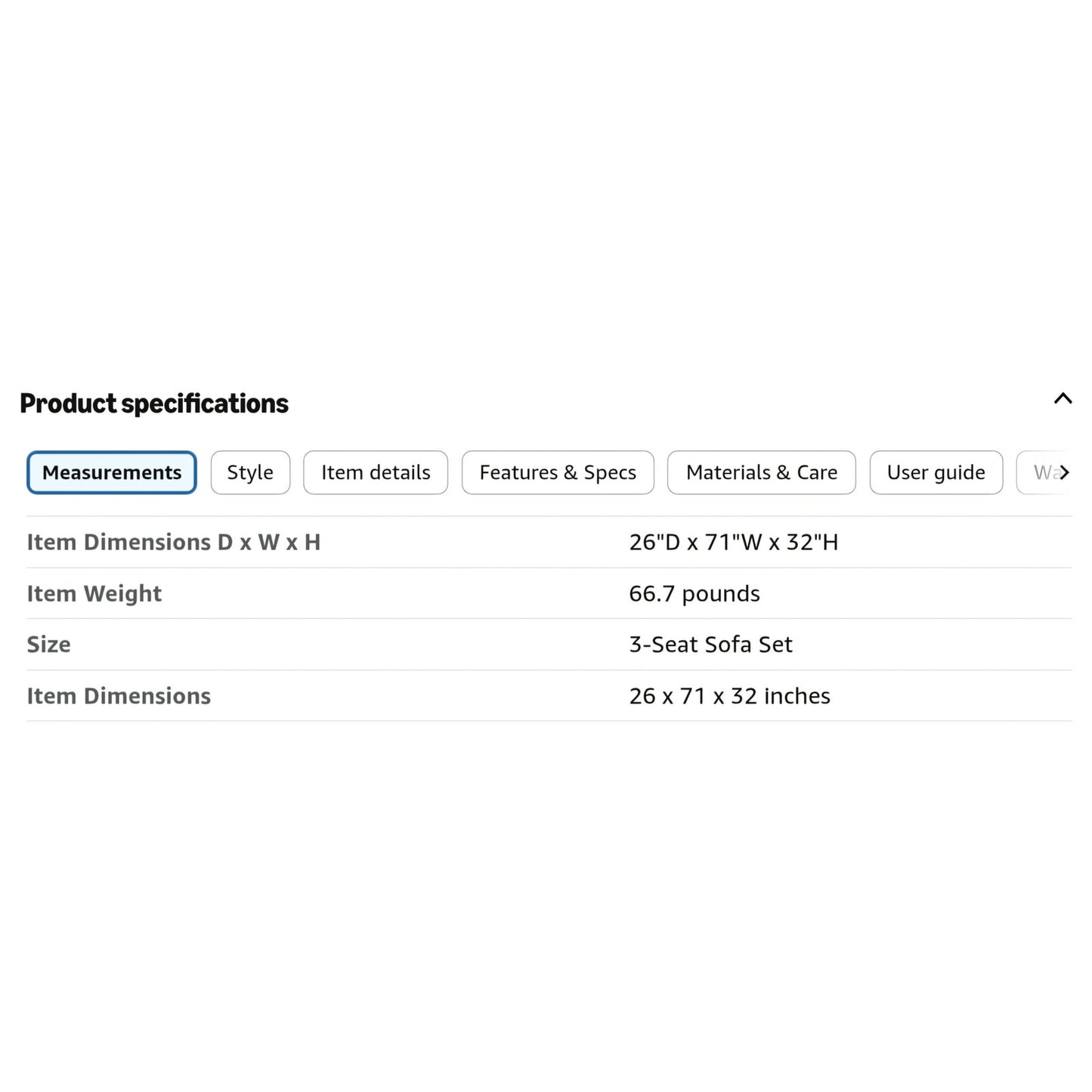Open the Item details tab

pos(376,472)
